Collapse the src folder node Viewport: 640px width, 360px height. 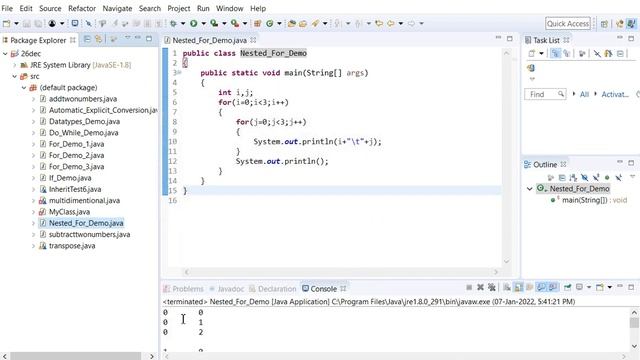(x=15, y=76)
